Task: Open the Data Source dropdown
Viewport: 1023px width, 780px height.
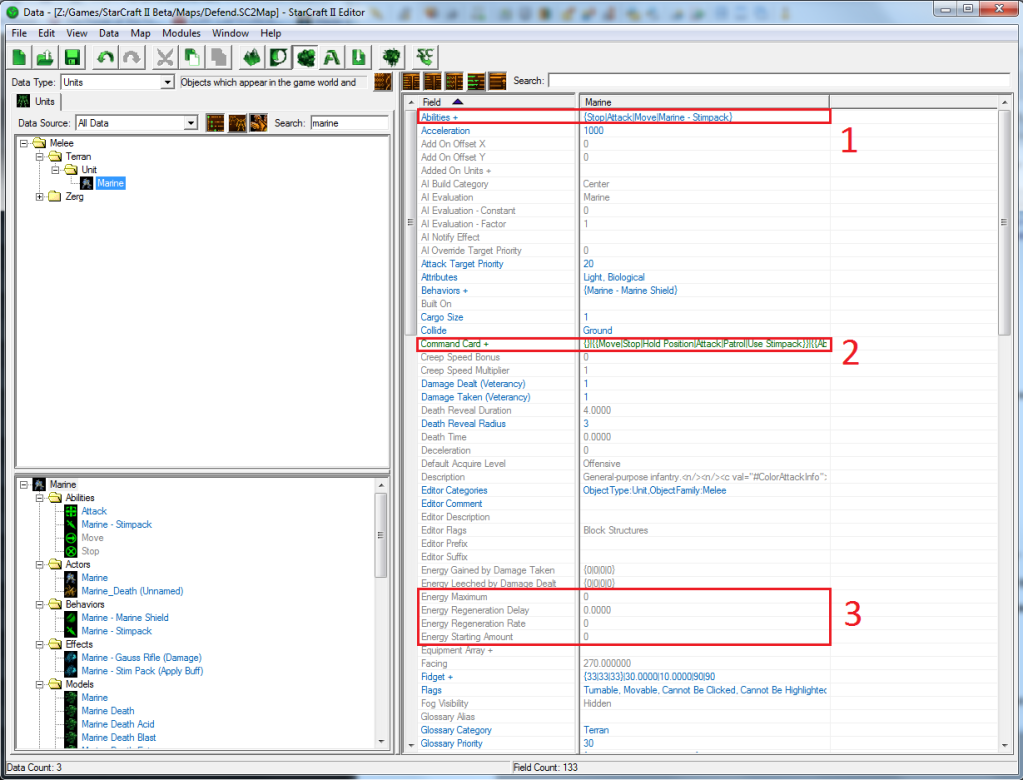Action: 191,123
